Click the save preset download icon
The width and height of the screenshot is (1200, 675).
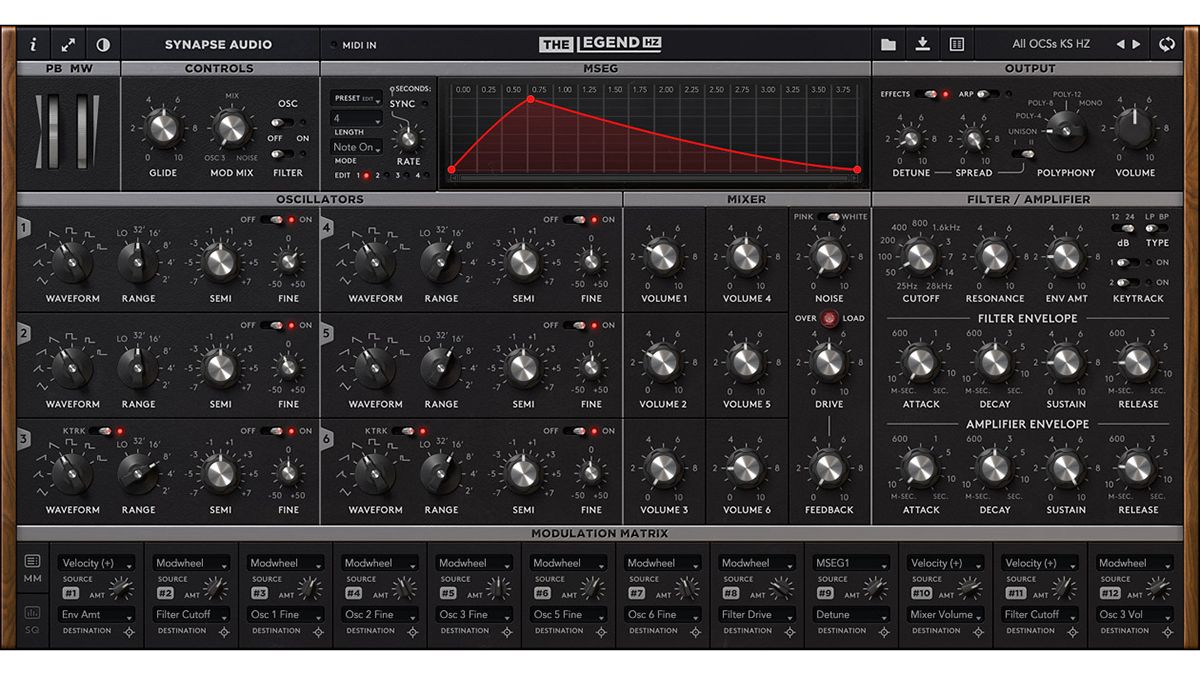(x=922, y=44)
